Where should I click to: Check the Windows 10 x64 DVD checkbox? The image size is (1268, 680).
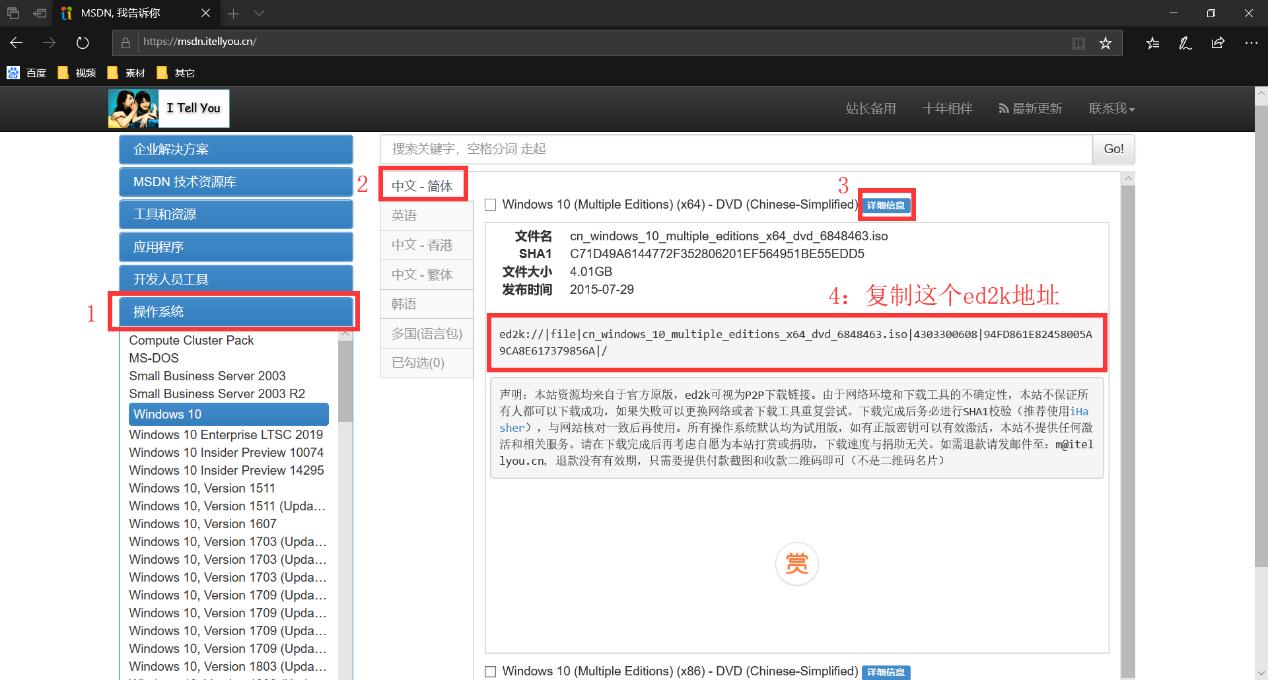coord(489,204)
